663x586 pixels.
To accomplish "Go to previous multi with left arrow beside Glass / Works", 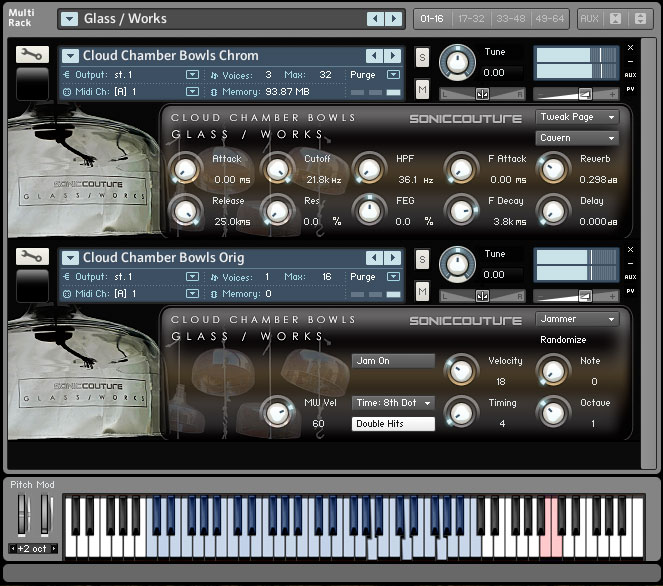I will [x=375, y=19].
